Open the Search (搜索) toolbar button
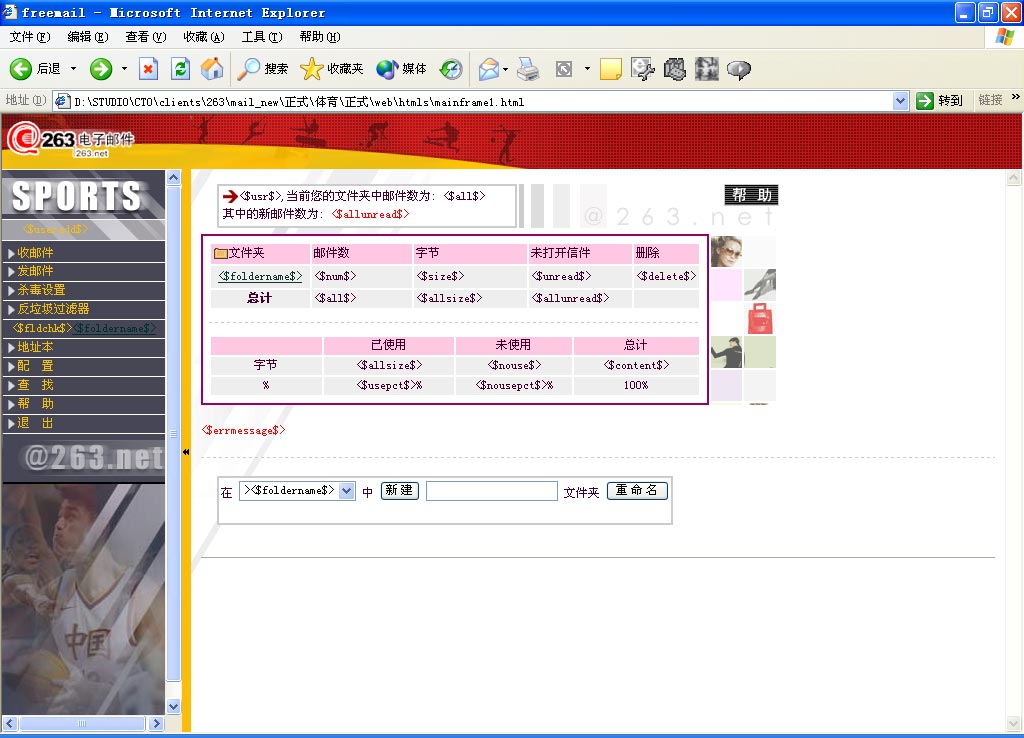Screen dimensions: 1024x738 [263, 69]
